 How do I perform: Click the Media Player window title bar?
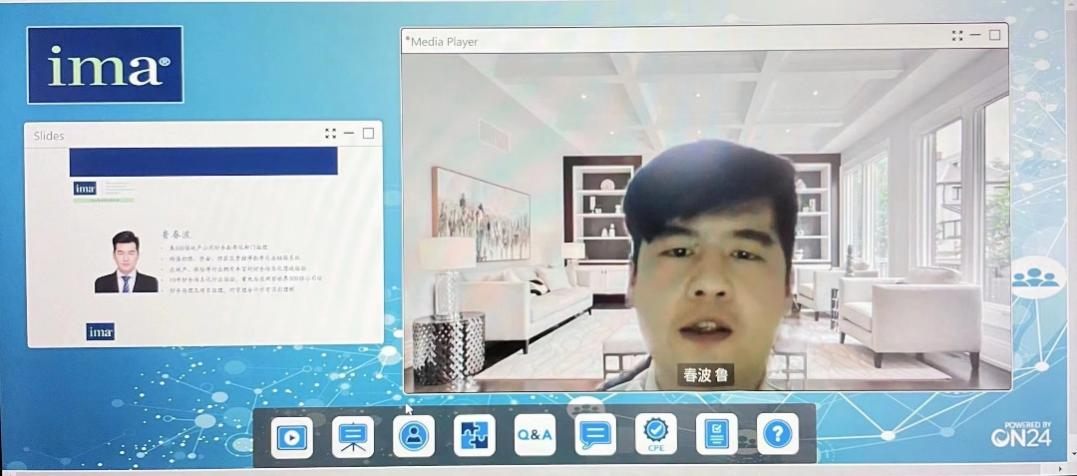coord(705,39)
